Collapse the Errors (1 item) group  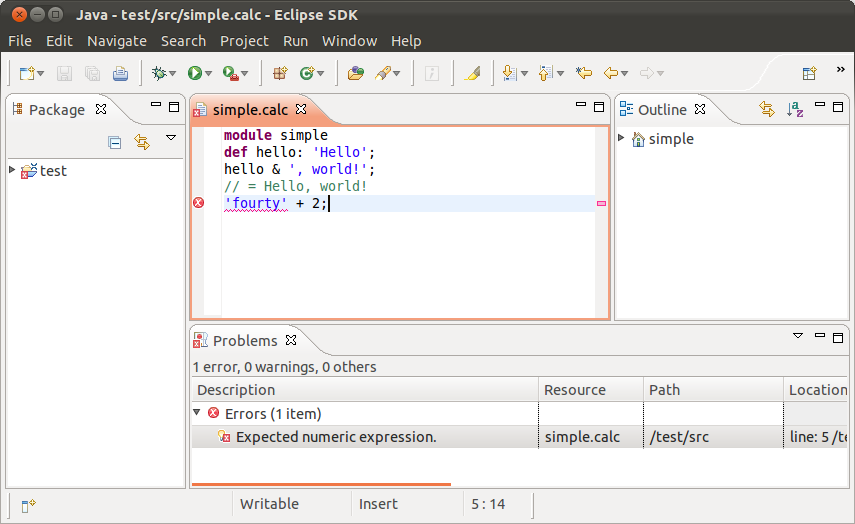(197, 413)
